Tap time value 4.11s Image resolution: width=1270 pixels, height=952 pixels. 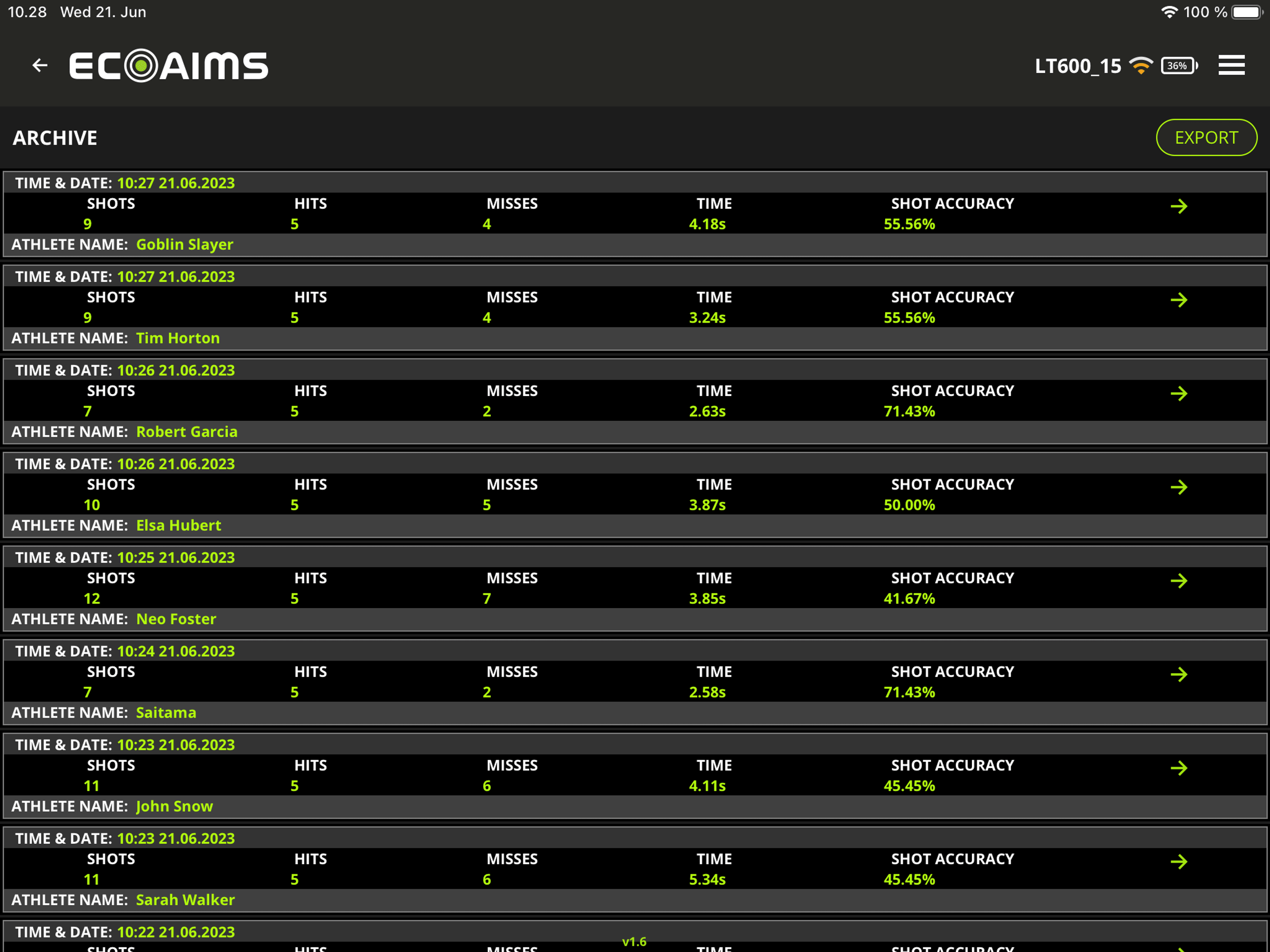pyautogui.click(x=708, y=786)
